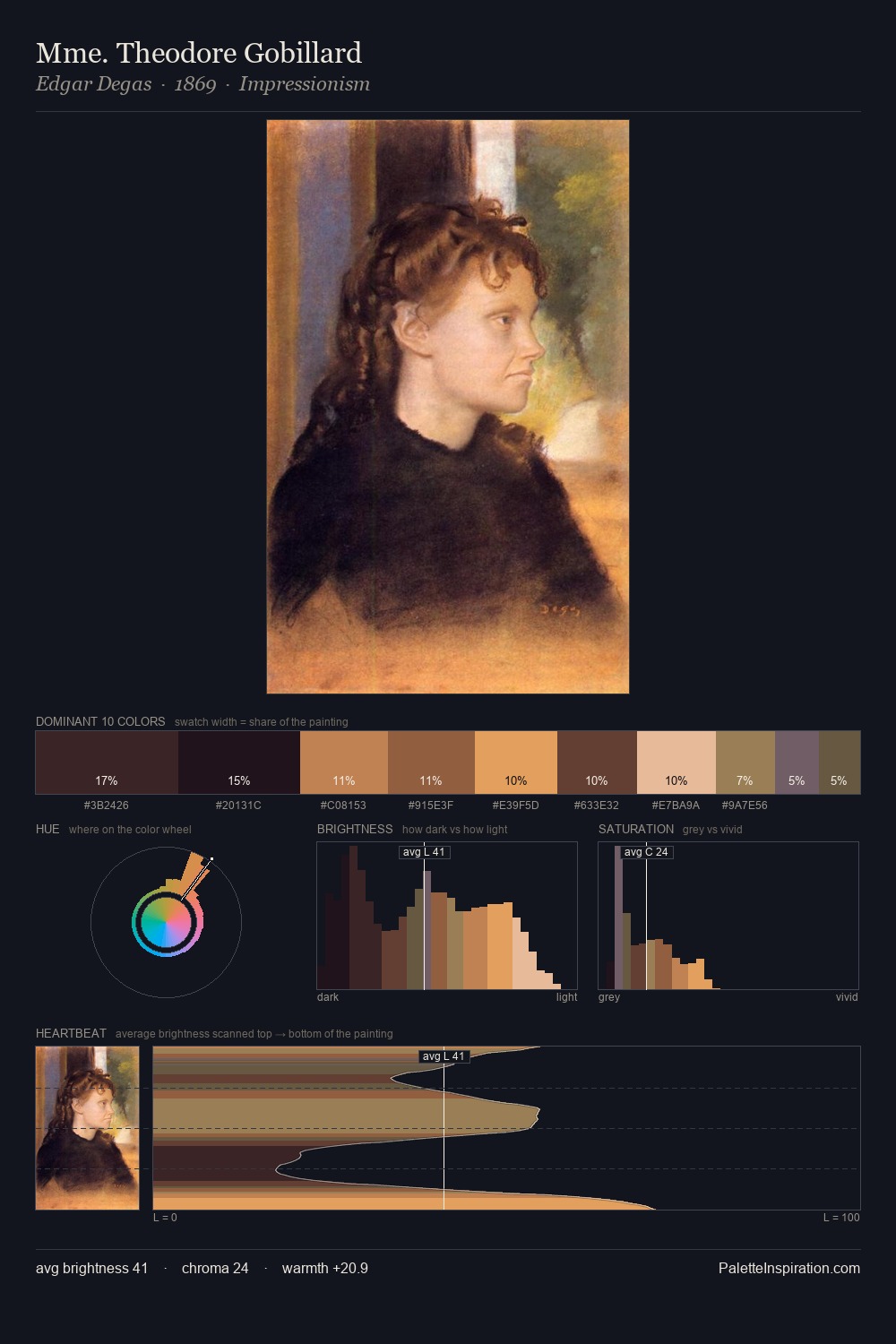Viewport: 896px width, 1344px height.
Task: Pick the 11% swatch #C08153
Action: pos(344,762)
